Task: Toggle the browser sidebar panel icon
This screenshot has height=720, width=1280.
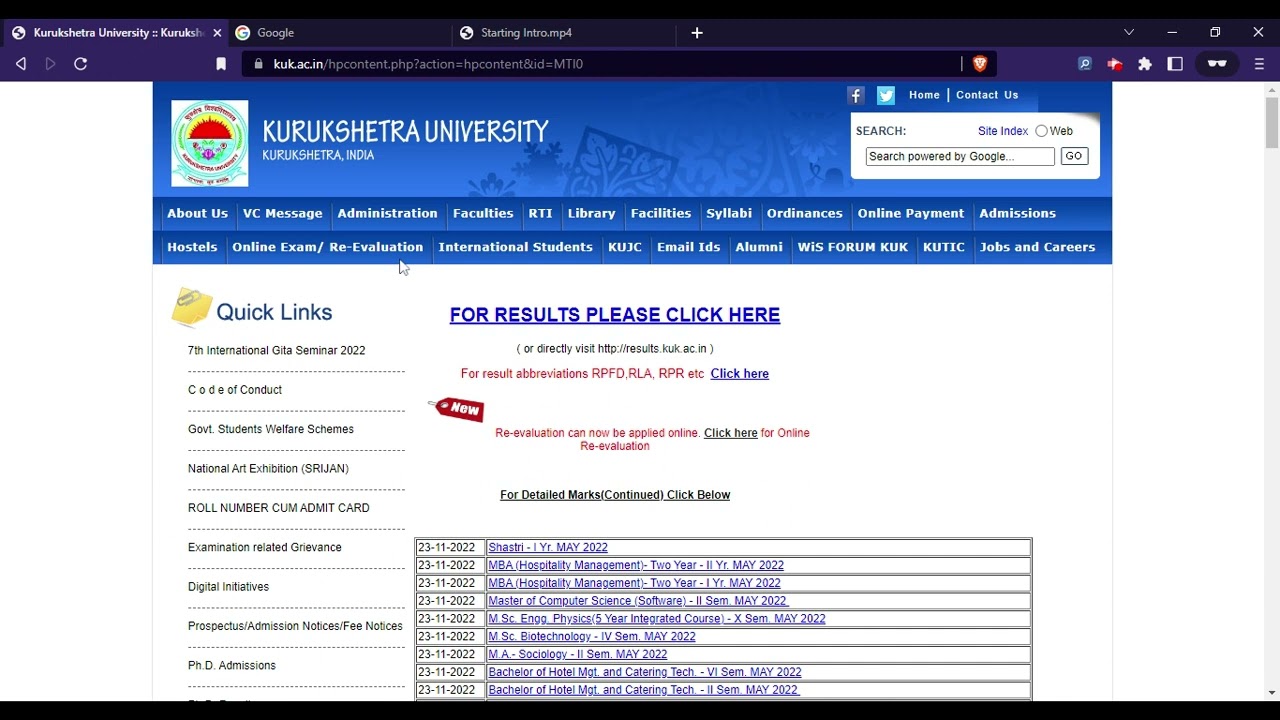Action: click(x=1175, y=64)
